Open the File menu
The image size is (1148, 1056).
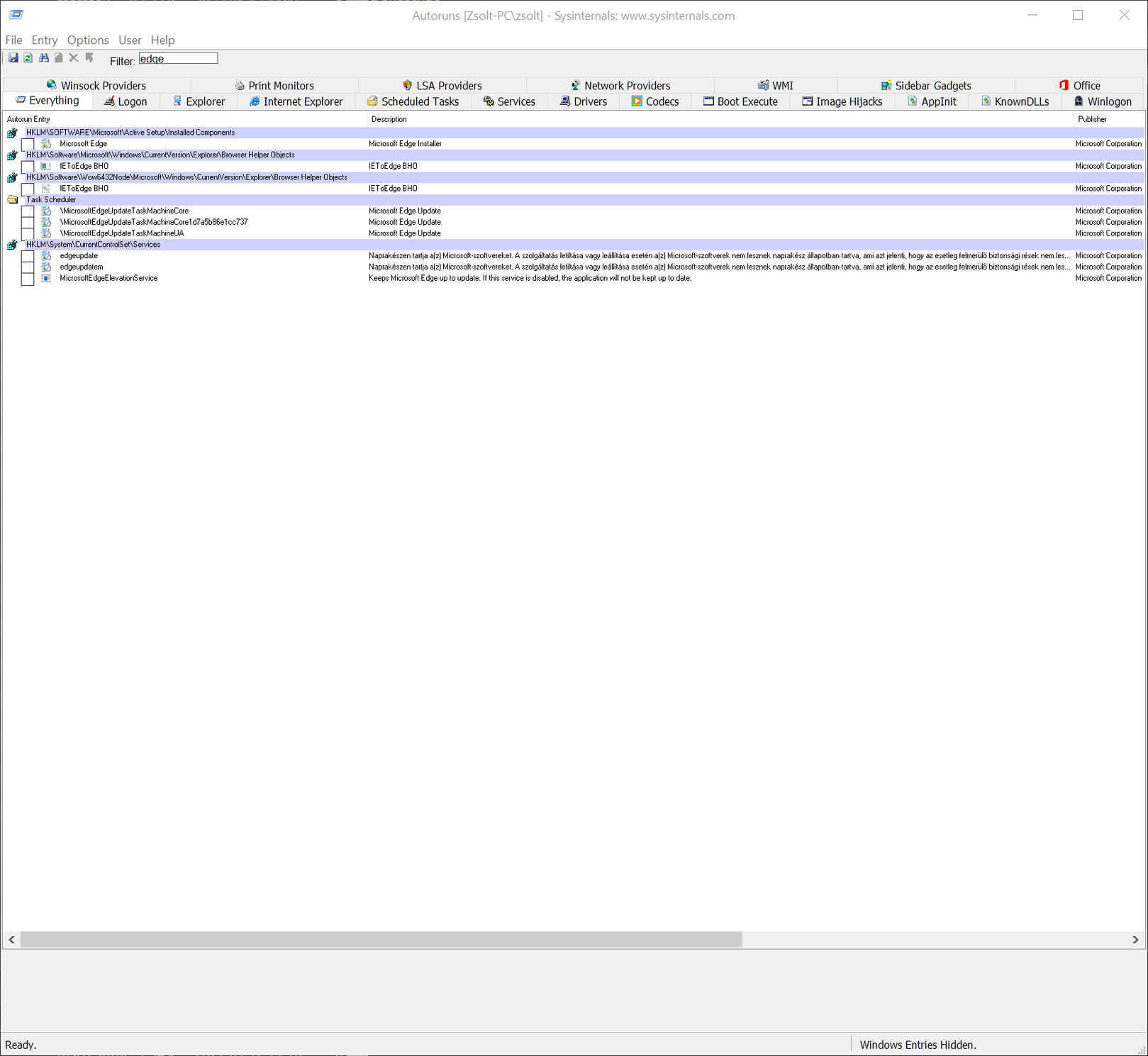[13, 40]
